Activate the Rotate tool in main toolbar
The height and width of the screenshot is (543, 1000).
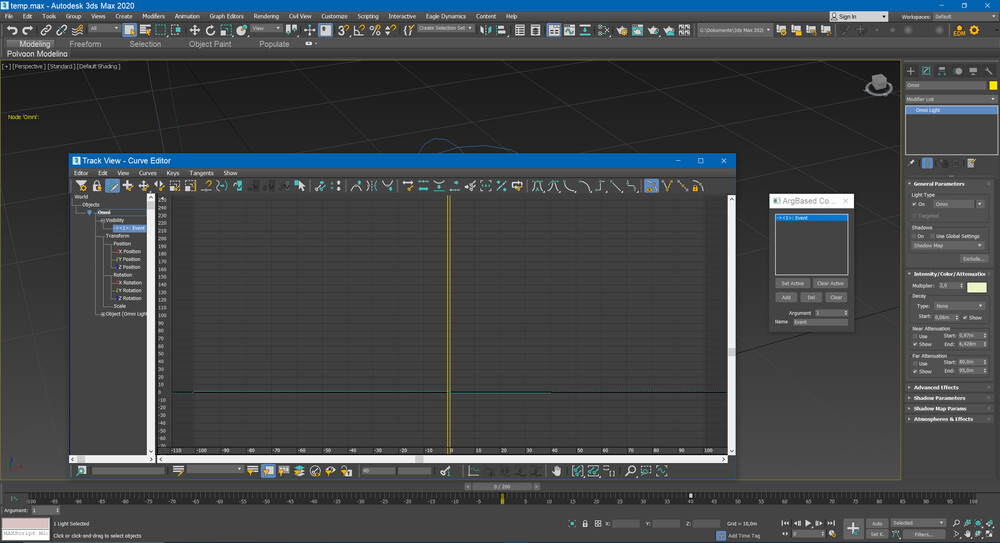coord(210,30)
